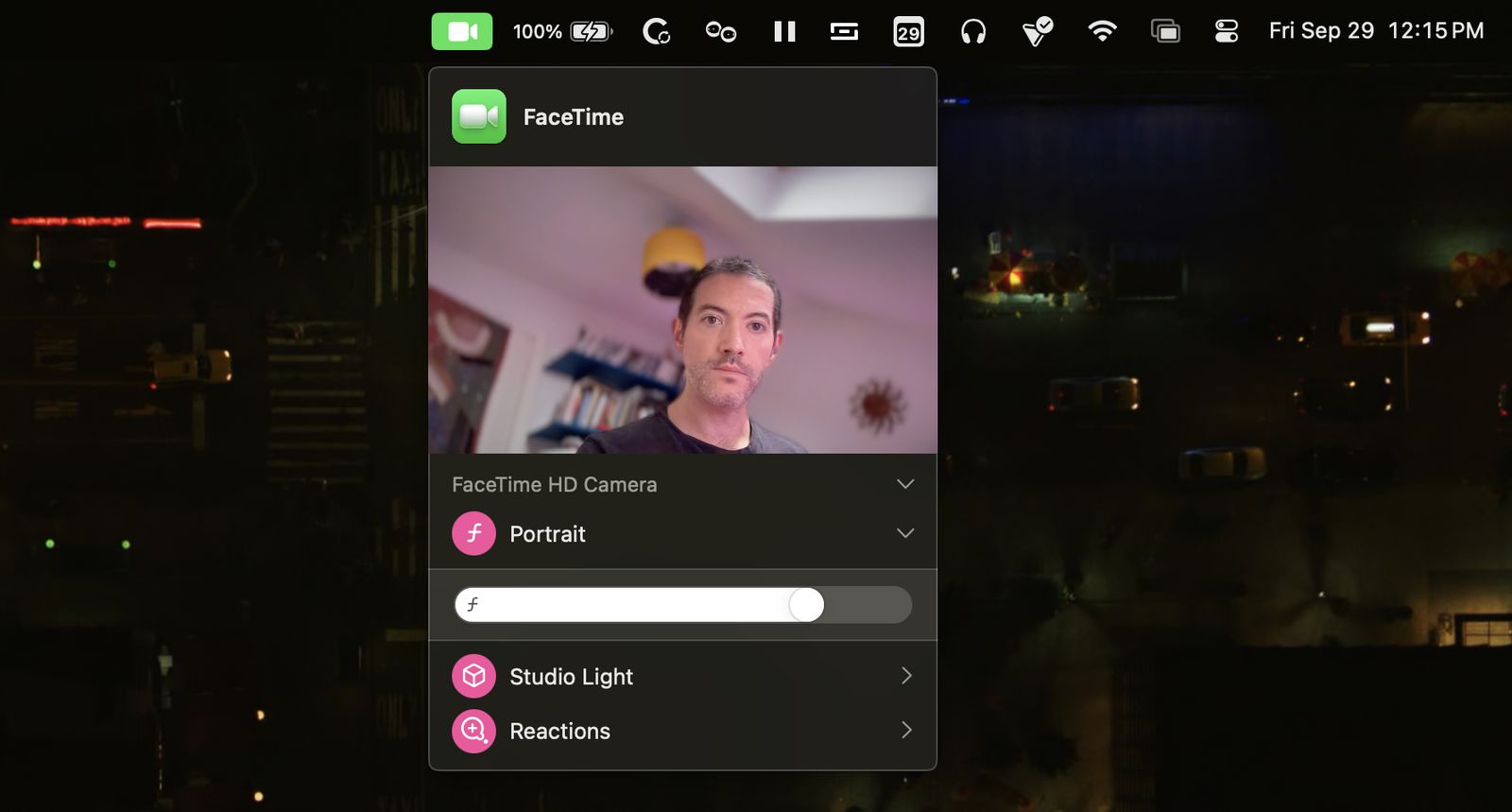Screen dimensions: 1512x812
Task: Click the headphones icon in menu bar
Action: (973, 31)
